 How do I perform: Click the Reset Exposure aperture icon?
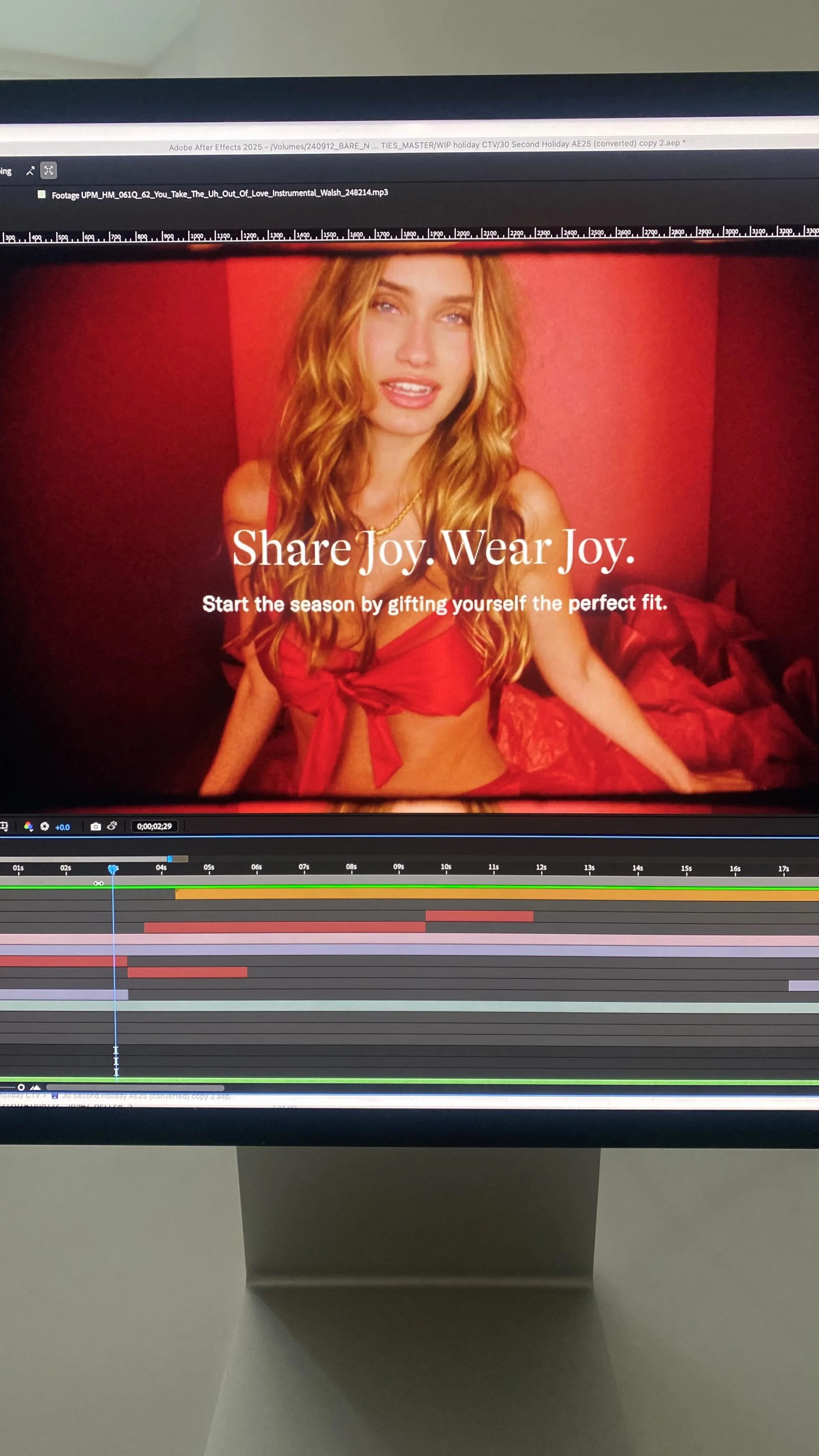click(x=45, y=826)
